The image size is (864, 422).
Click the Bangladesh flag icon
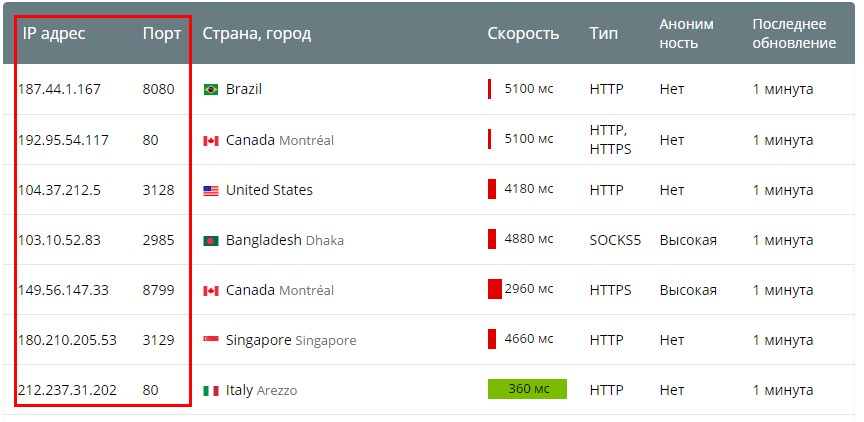[x=210, y=241]
